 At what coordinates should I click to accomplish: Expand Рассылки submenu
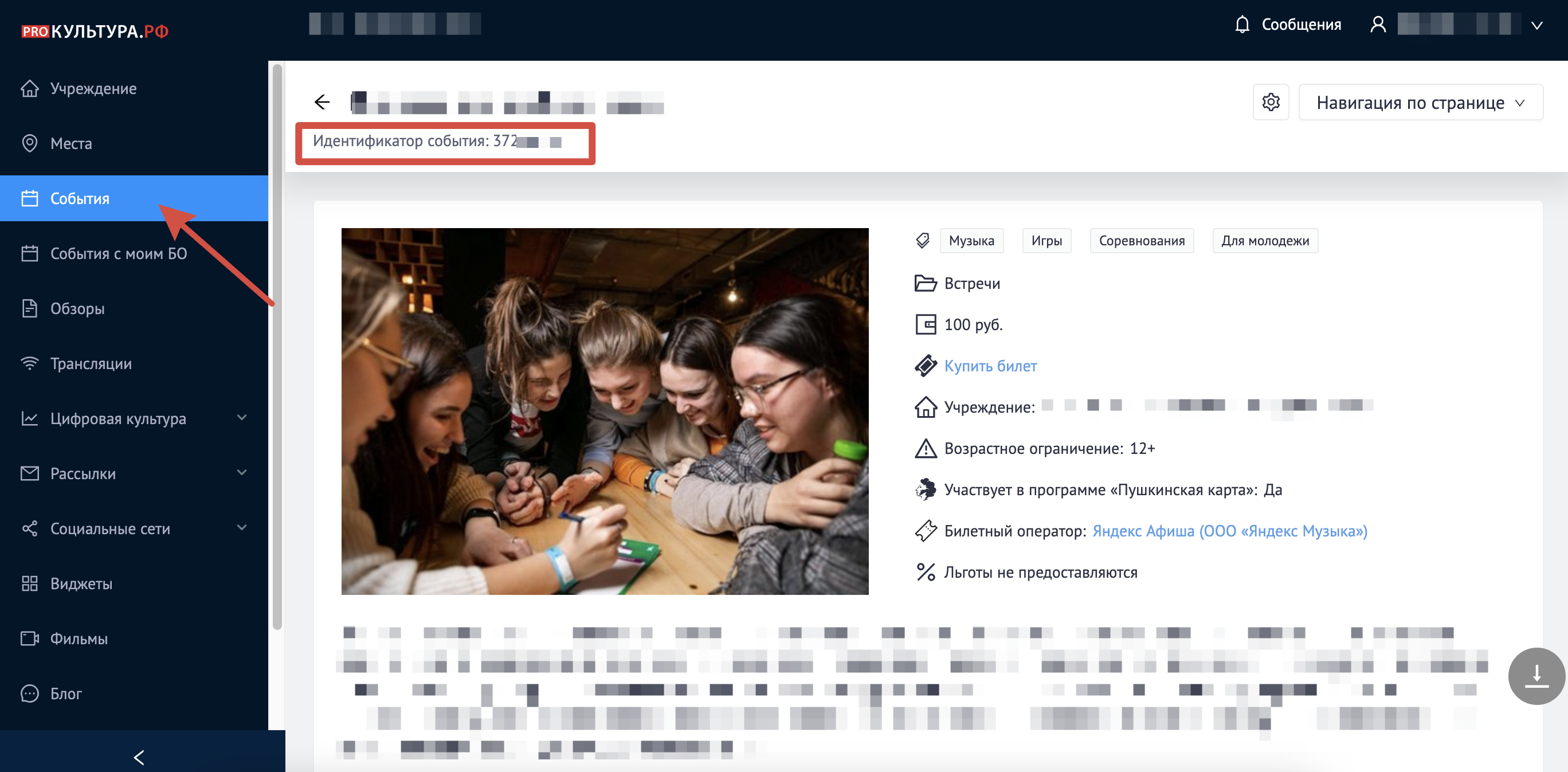click(x=242, y=472)
